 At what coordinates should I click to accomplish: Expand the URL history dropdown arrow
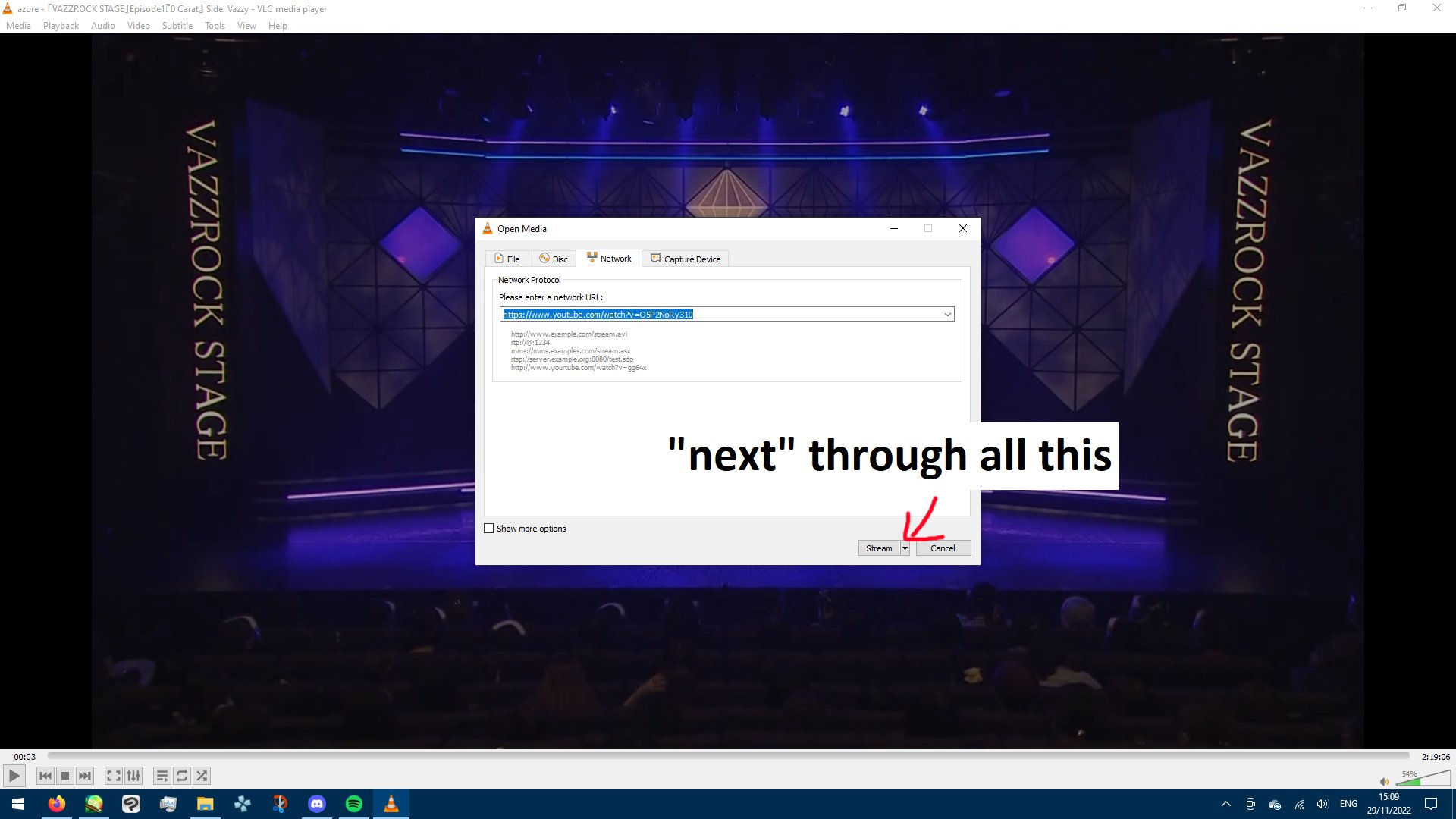(x=948, y=315)
